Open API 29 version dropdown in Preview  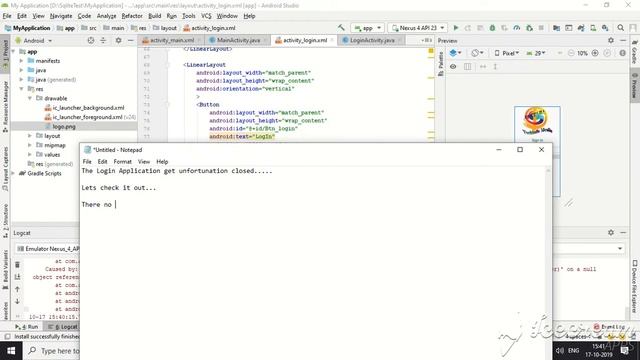[x=536, y=53]
